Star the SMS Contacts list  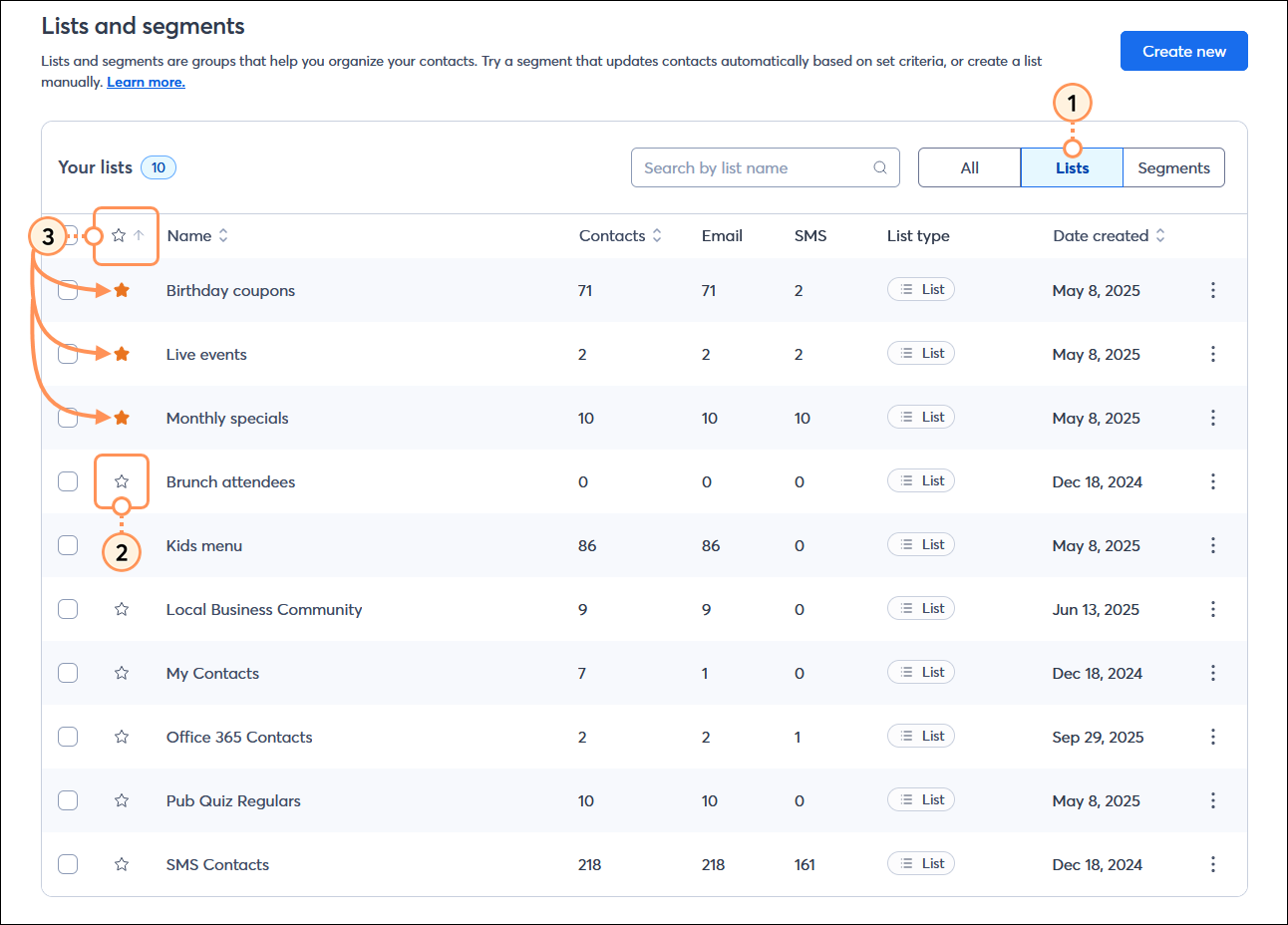[x=122, y=864]
